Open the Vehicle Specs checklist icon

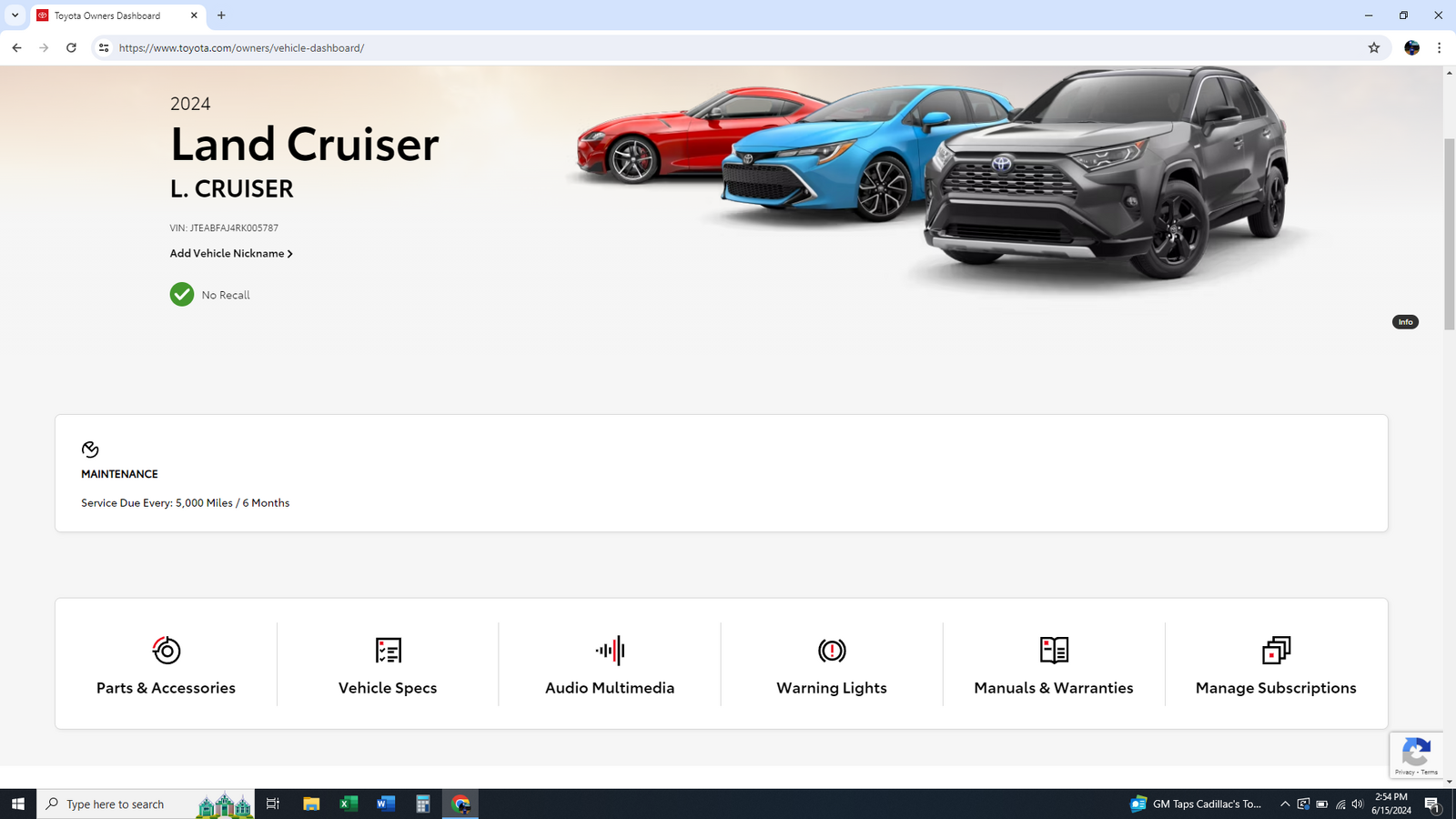coord(389,650)
